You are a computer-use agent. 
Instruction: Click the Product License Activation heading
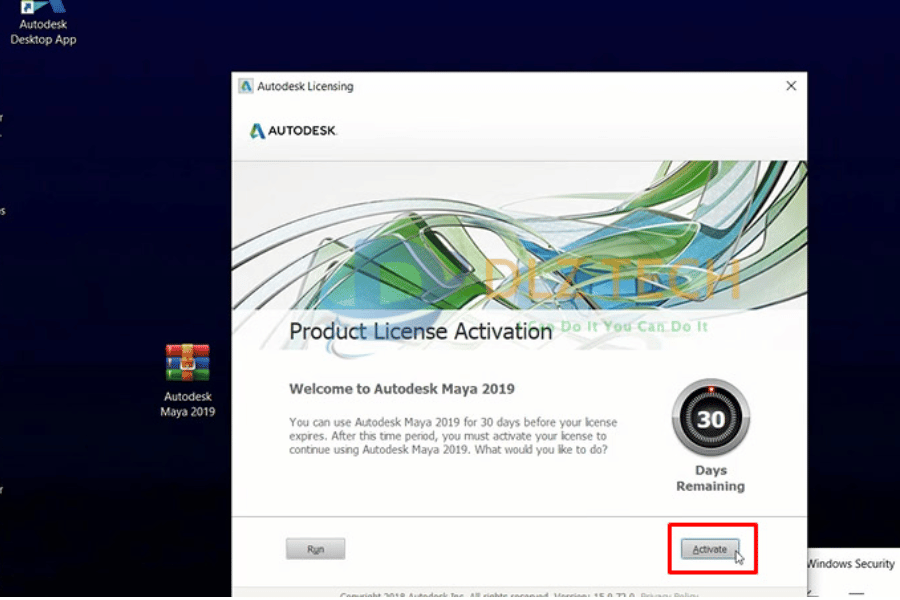[x=420, y=331]
